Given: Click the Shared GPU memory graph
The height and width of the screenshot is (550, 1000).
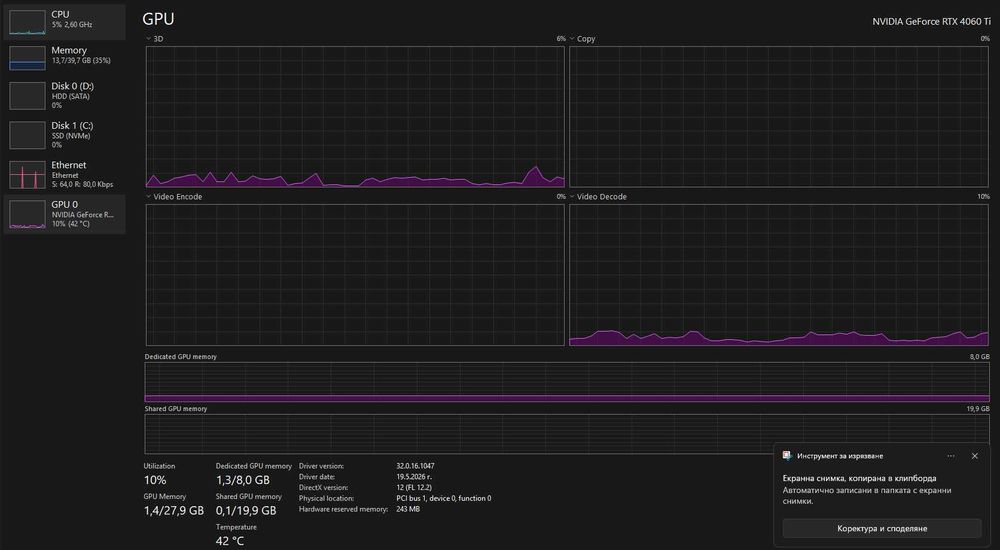Looking at the screenshot, I should [567, 434].
